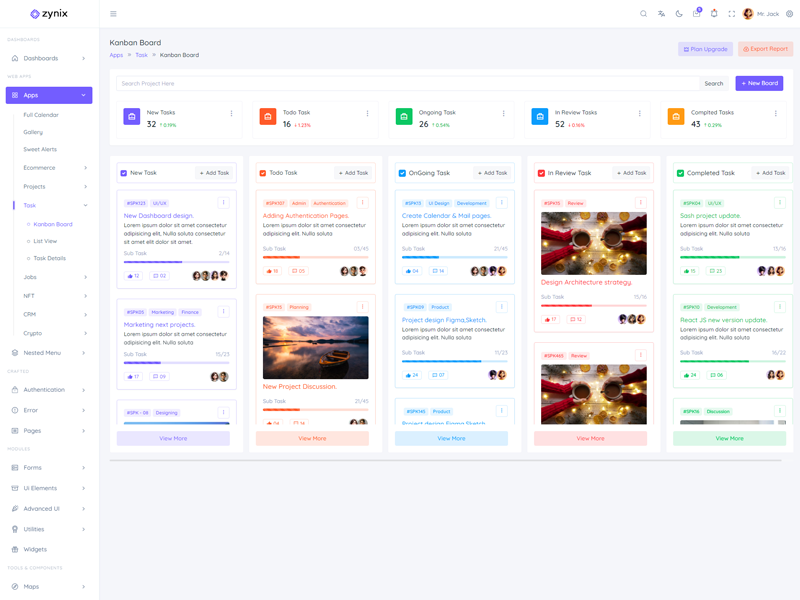Uncheck the In Review Task checkbox

pyautogui.click(x=541, y=173)
